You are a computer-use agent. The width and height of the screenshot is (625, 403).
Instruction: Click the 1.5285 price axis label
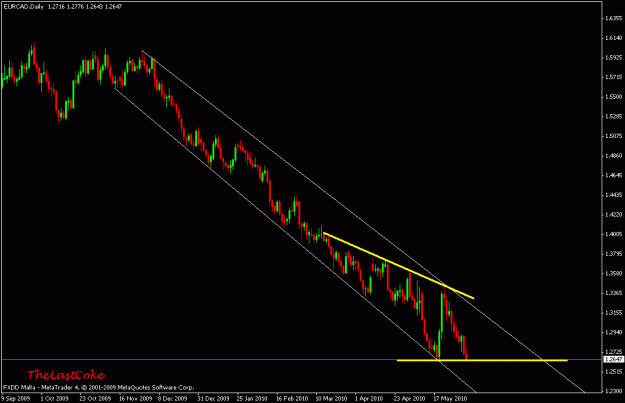pos(613,116)
